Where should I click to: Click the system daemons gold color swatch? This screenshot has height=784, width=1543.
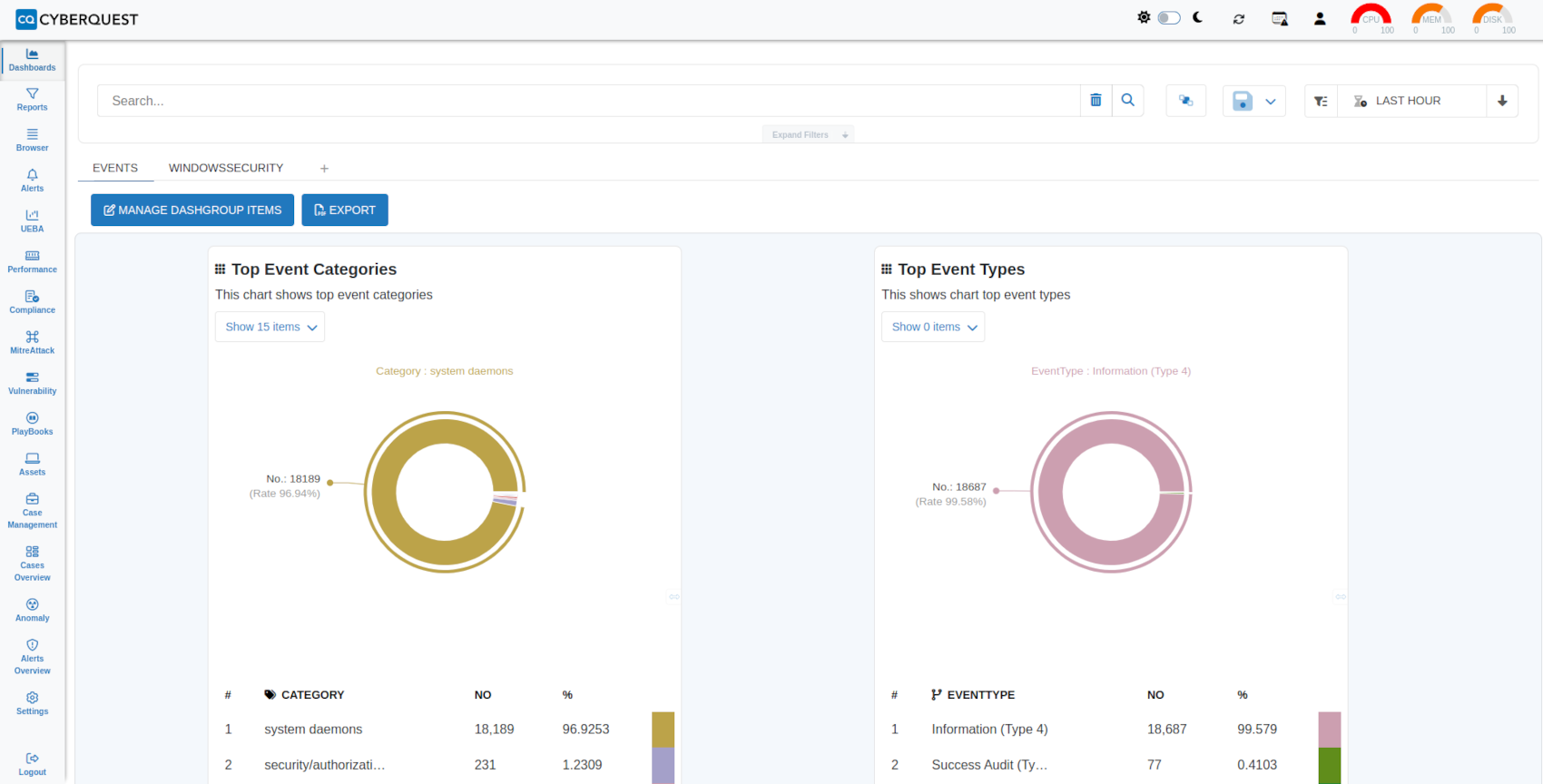(663, 730)
